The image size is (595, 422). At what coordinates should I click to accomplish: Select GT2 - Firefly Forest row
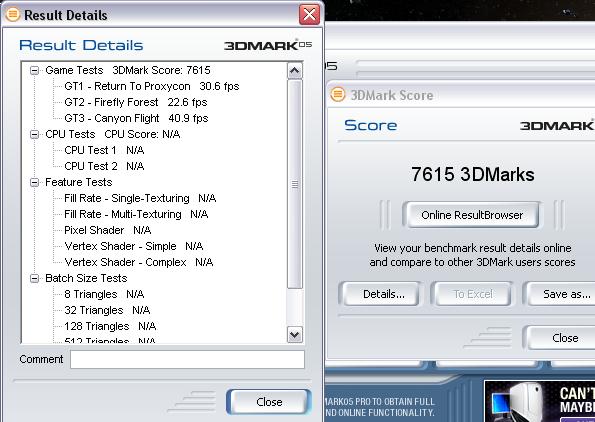tap(135, 102)
